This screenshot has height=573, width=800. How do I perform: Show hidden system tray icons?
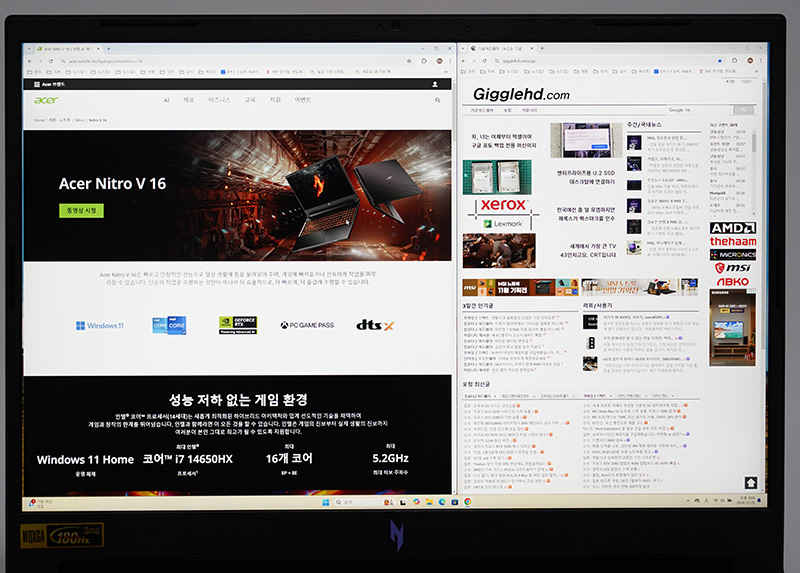pyautogui.click(x=687, y=501)
